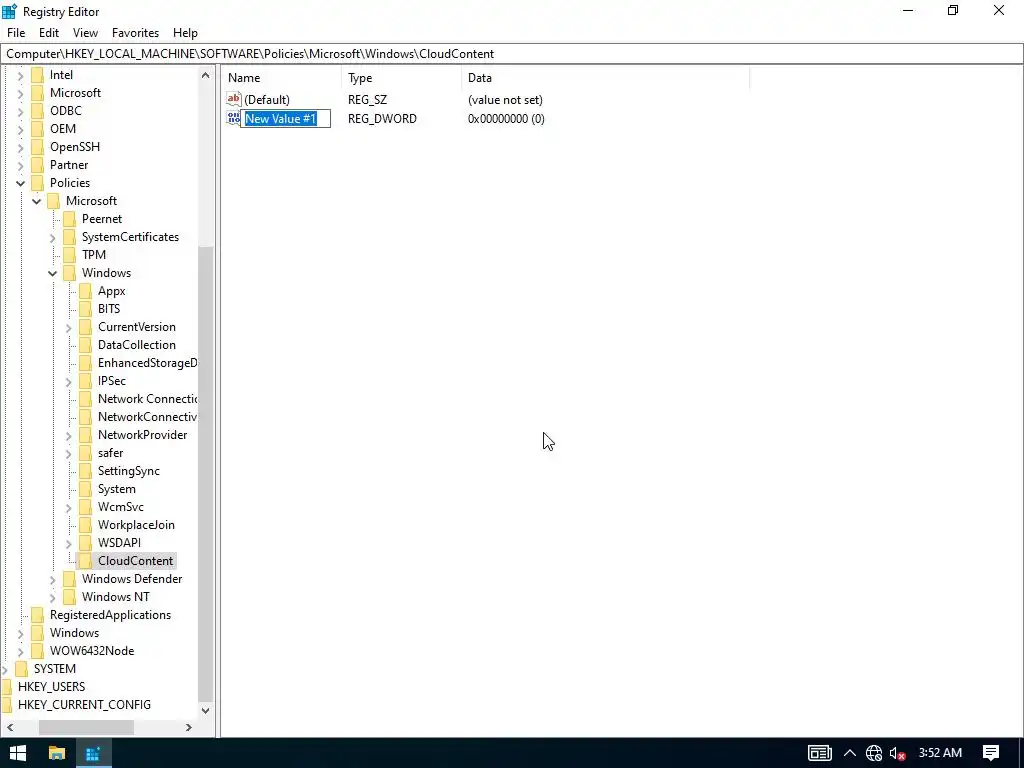Open the View menu
Screen dimensions: 1024x768
click(85, 33)
